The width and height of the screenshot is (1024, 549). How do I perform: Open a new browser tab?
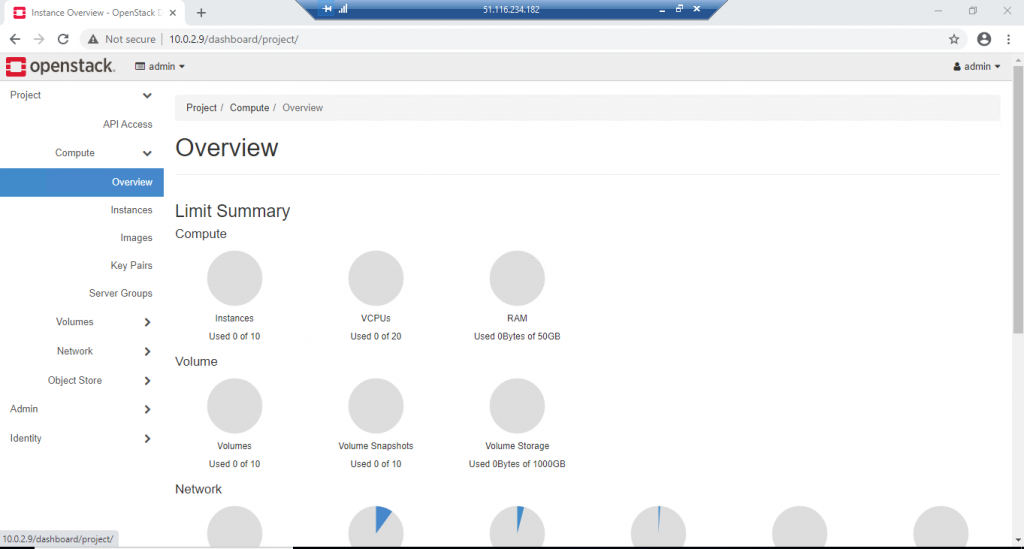pyautogui.click(x=201, y=13)
